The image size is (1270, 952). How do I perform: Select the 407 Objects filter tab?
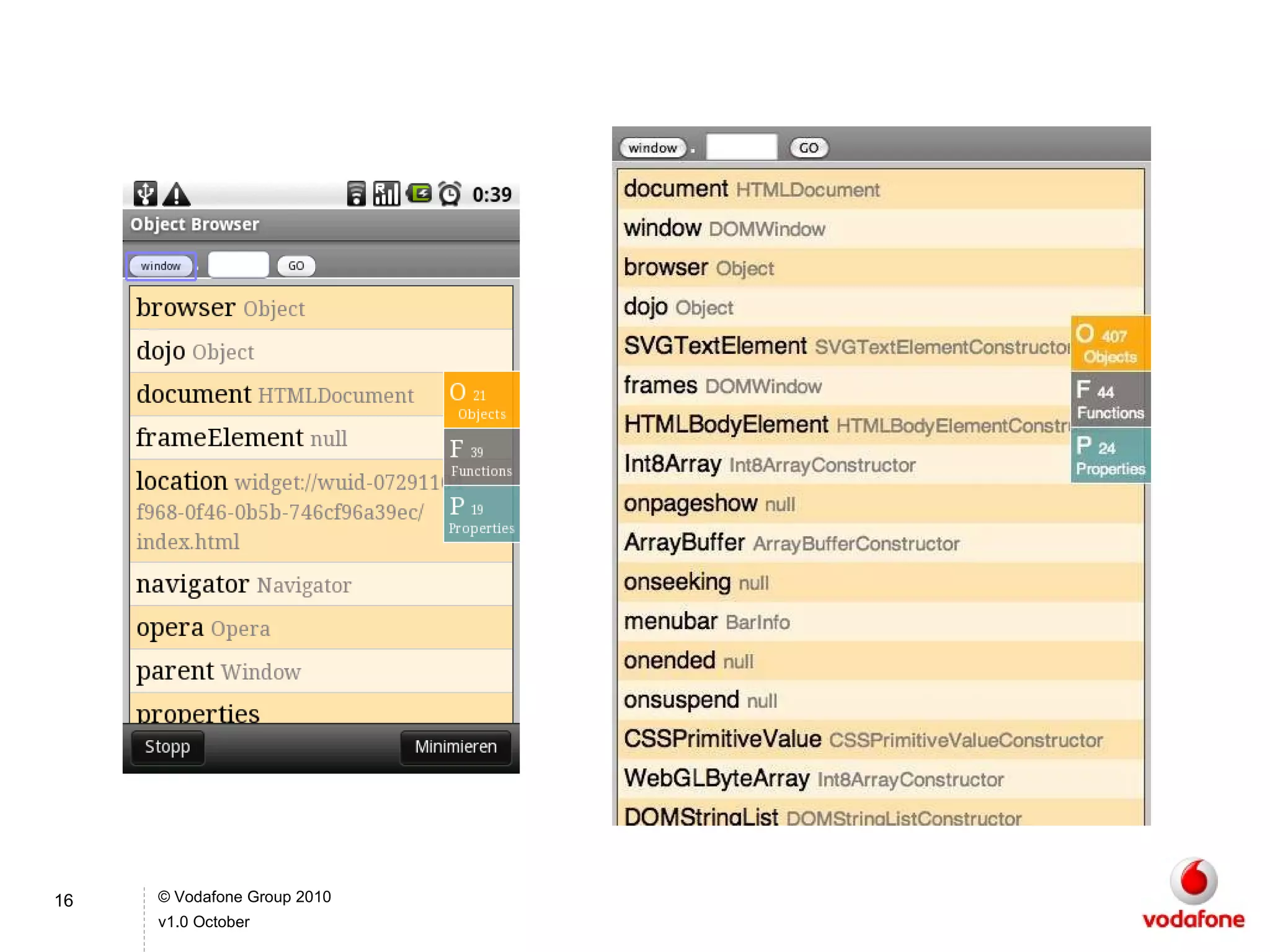click(x=1110, y=343)
